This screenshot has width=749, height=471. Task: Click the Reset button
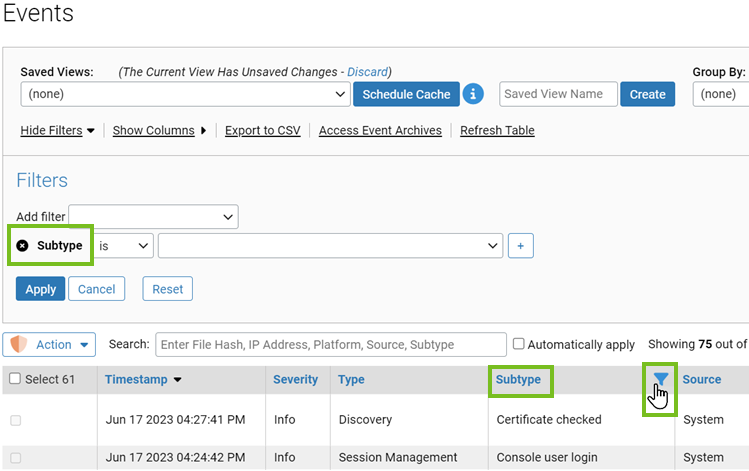pos(168,289)
